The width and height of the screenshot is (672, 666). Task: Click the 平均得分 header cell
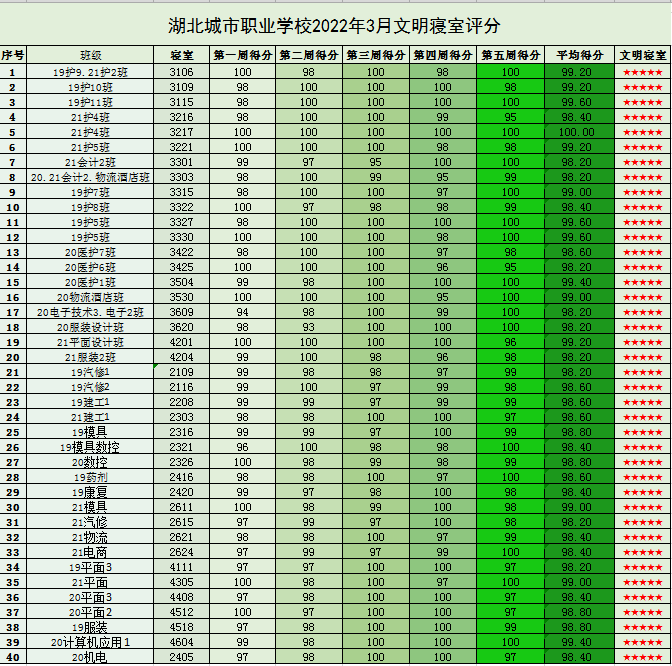(x=579, y=55)
